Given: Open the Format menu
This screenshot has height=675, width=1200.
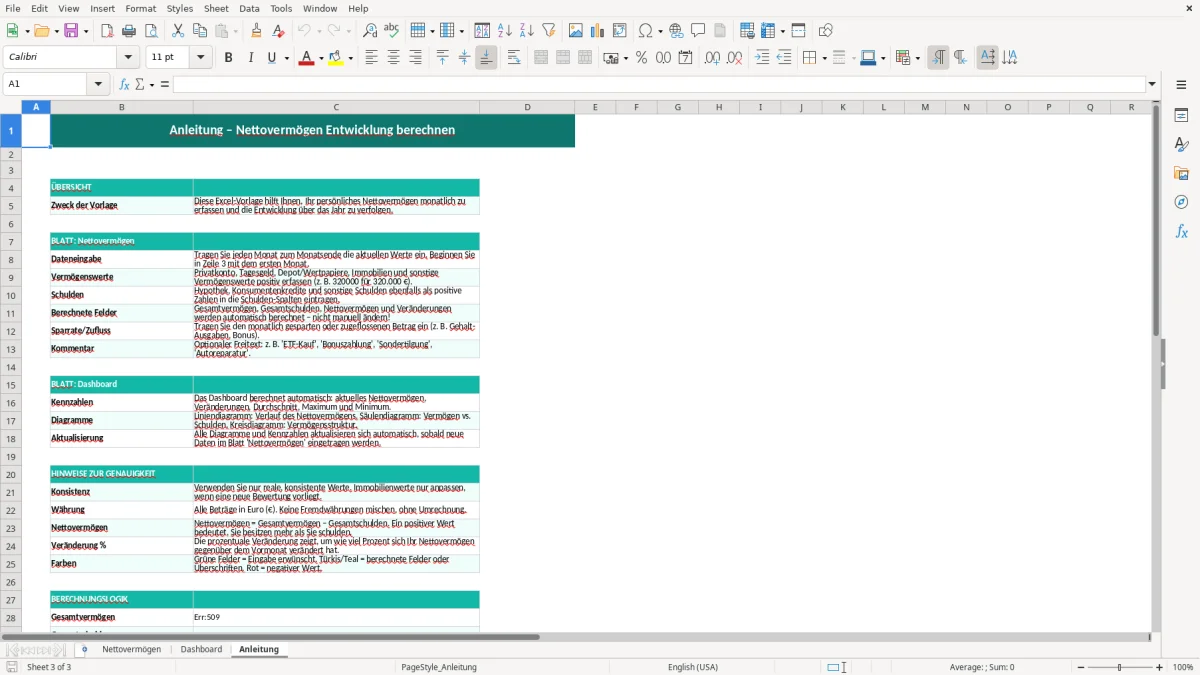Looking at the screenshot, I should 140,8.
